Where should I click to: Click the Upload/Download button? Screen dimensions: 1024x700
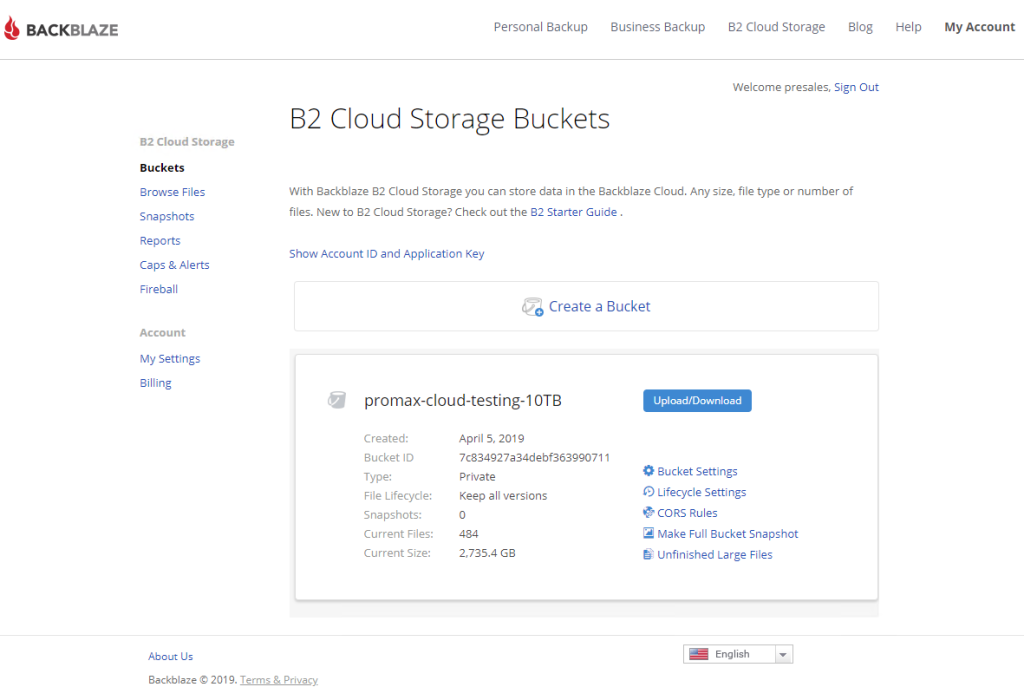[697, 401]
